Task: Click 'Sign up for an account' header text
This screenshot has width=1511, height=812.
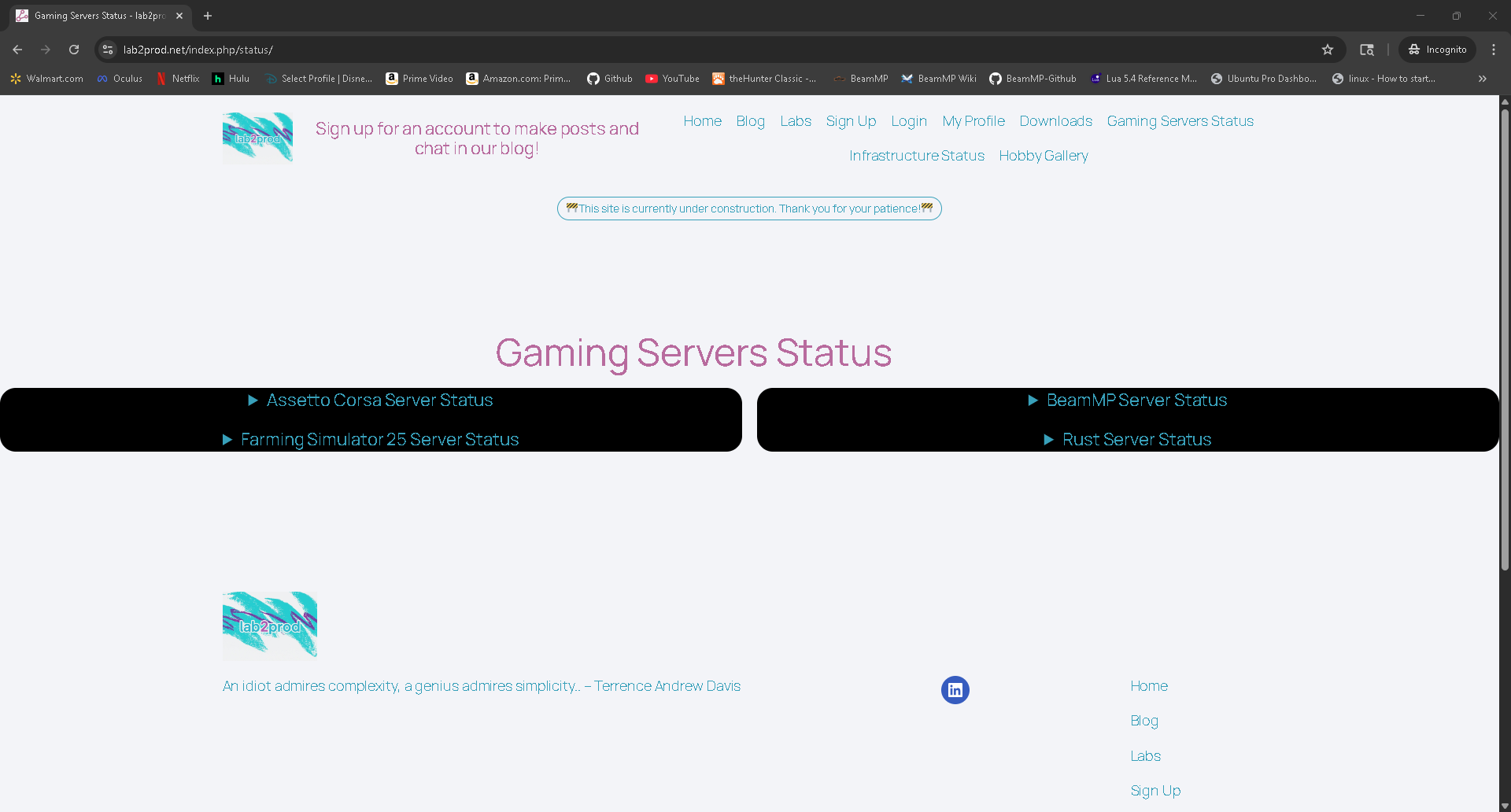Action: pyautogui.click(x=477, y=138)
